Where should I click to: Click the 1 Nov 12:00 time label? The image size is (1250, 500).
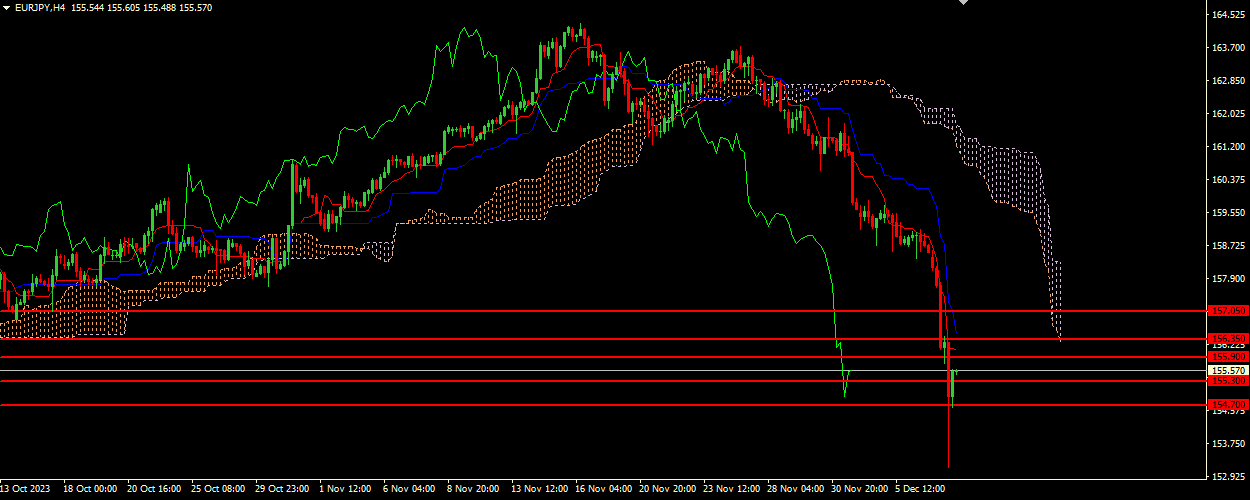345,490
